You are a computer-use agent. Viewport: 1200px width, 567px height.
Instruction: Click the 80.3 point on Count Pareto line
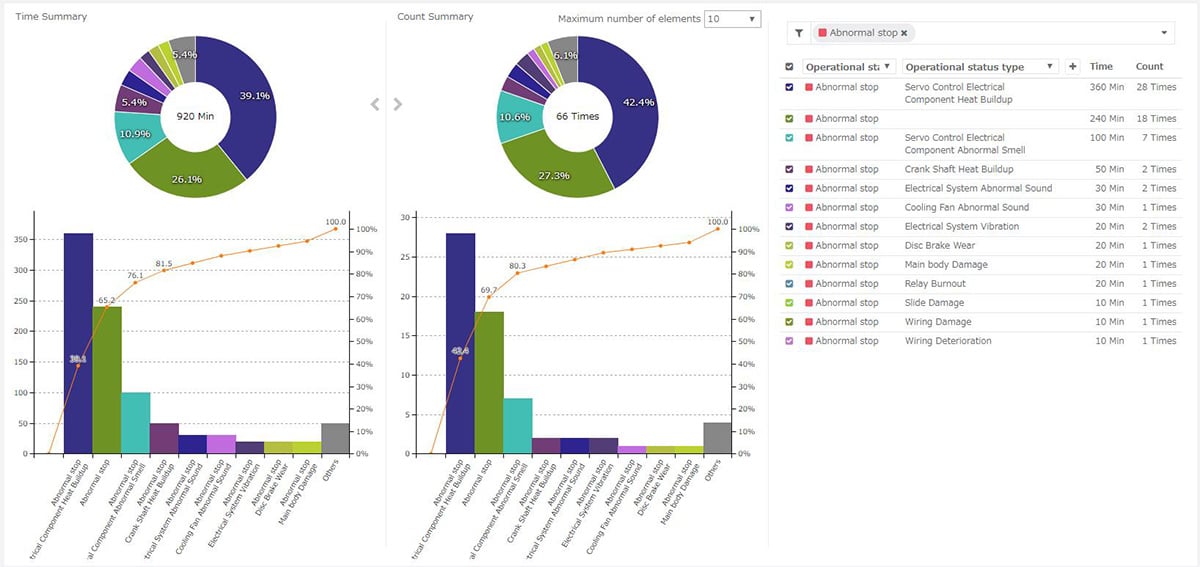pyautogui.click(x=518, y=273)
